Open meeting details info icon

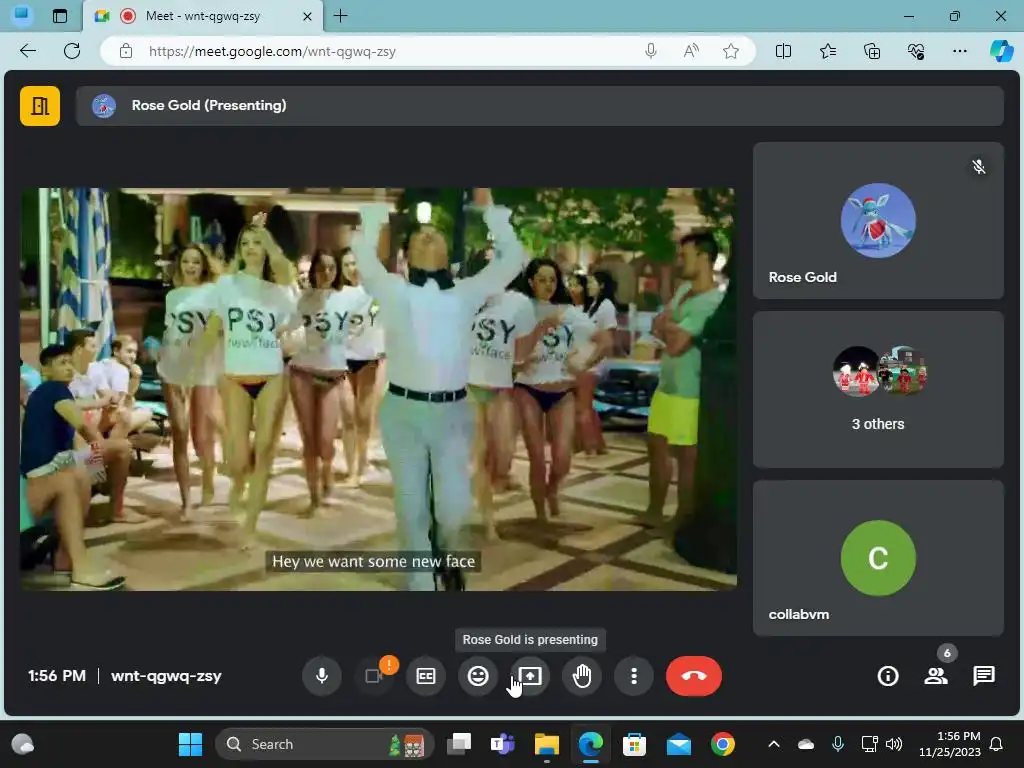[x=888, y=676]
